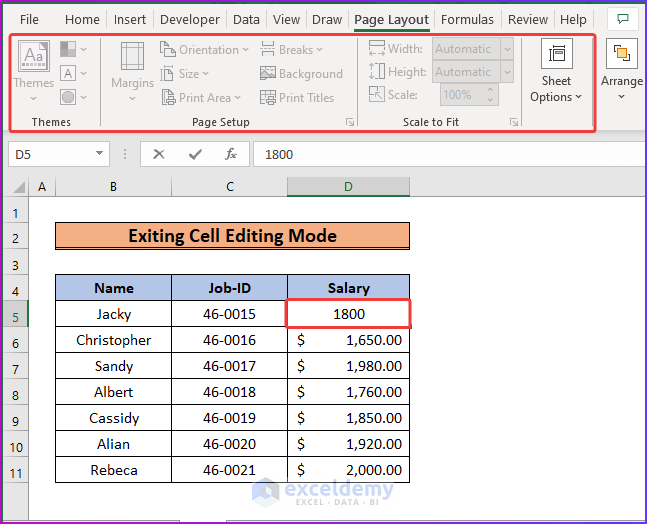Select the column D header
This screenshot has width=647, height=524.
click(x=348, y=187)
